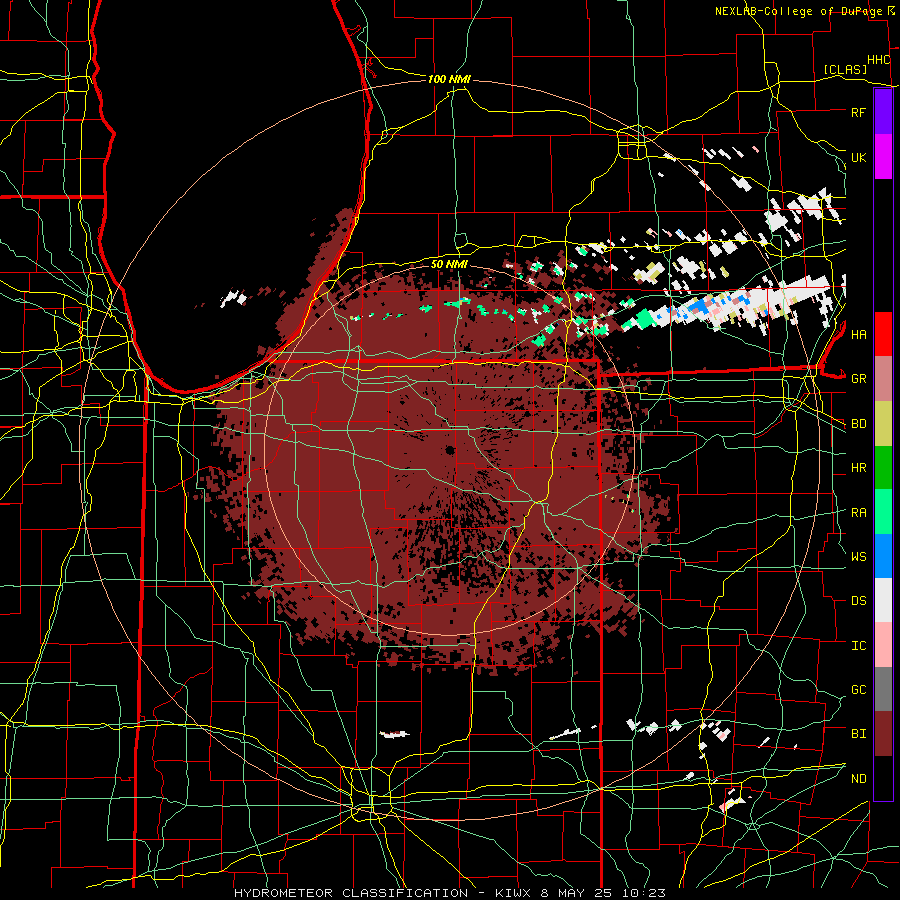Click the HA red legend swatch
This screenshot has width=900, height=900.
pyautogui.click(x=883, y=334)
